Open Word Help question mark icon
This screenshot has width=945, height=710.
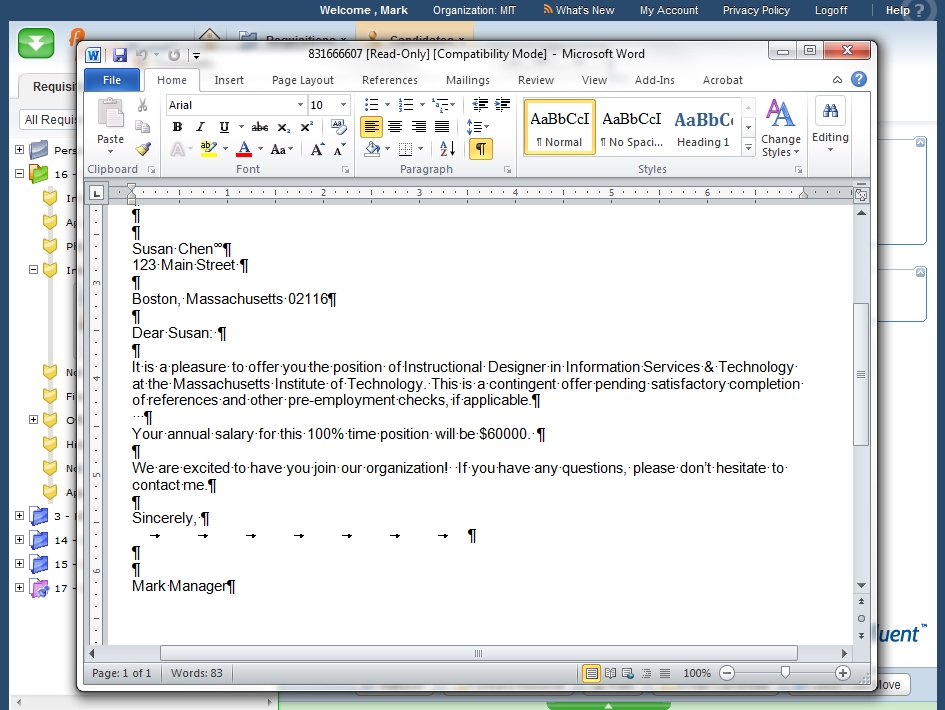[858, 80]
